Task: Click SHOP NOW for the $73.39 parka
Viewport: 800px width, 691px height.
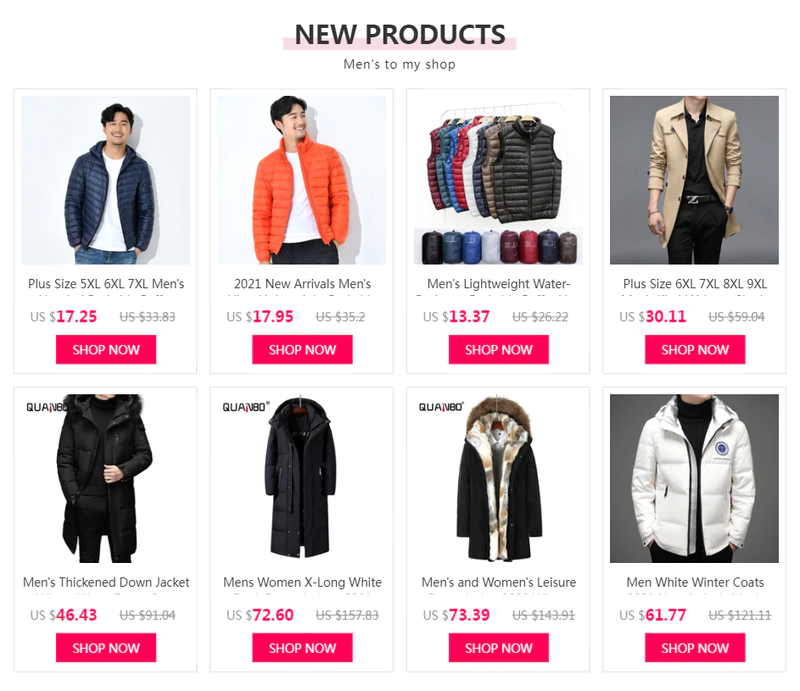Action: [498, 648]
